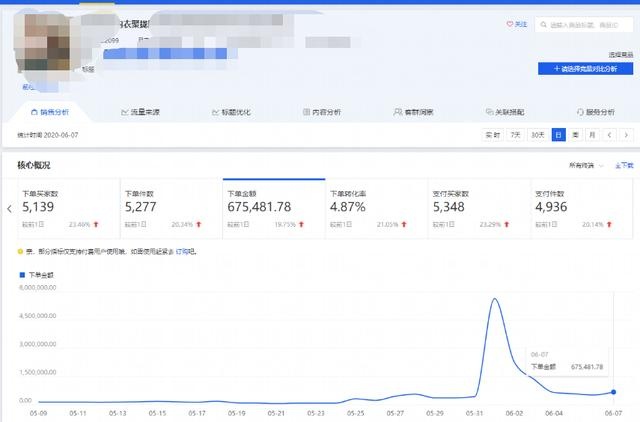The width and height of the screenshot is (640, 422).
Task: Click the value 5,348
Action: 449,207
